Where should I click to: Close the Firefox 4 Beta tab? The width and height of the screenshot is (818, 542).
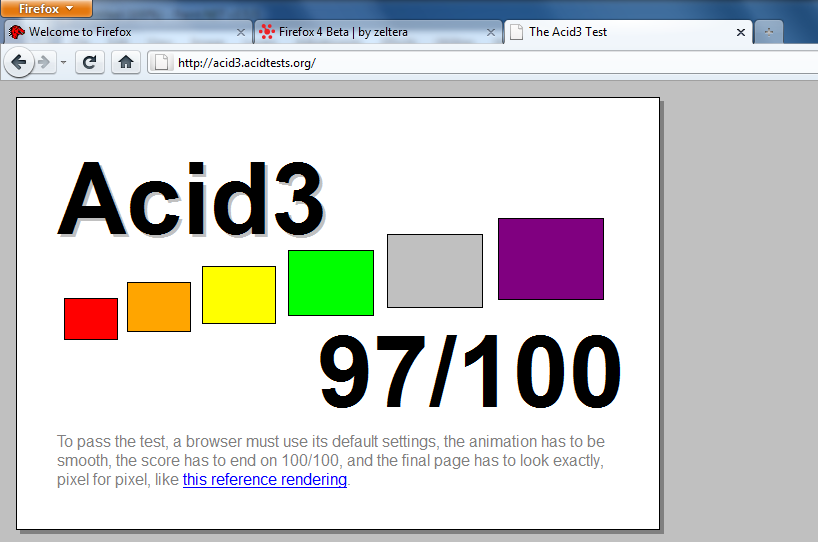click(x=490, y=32)
